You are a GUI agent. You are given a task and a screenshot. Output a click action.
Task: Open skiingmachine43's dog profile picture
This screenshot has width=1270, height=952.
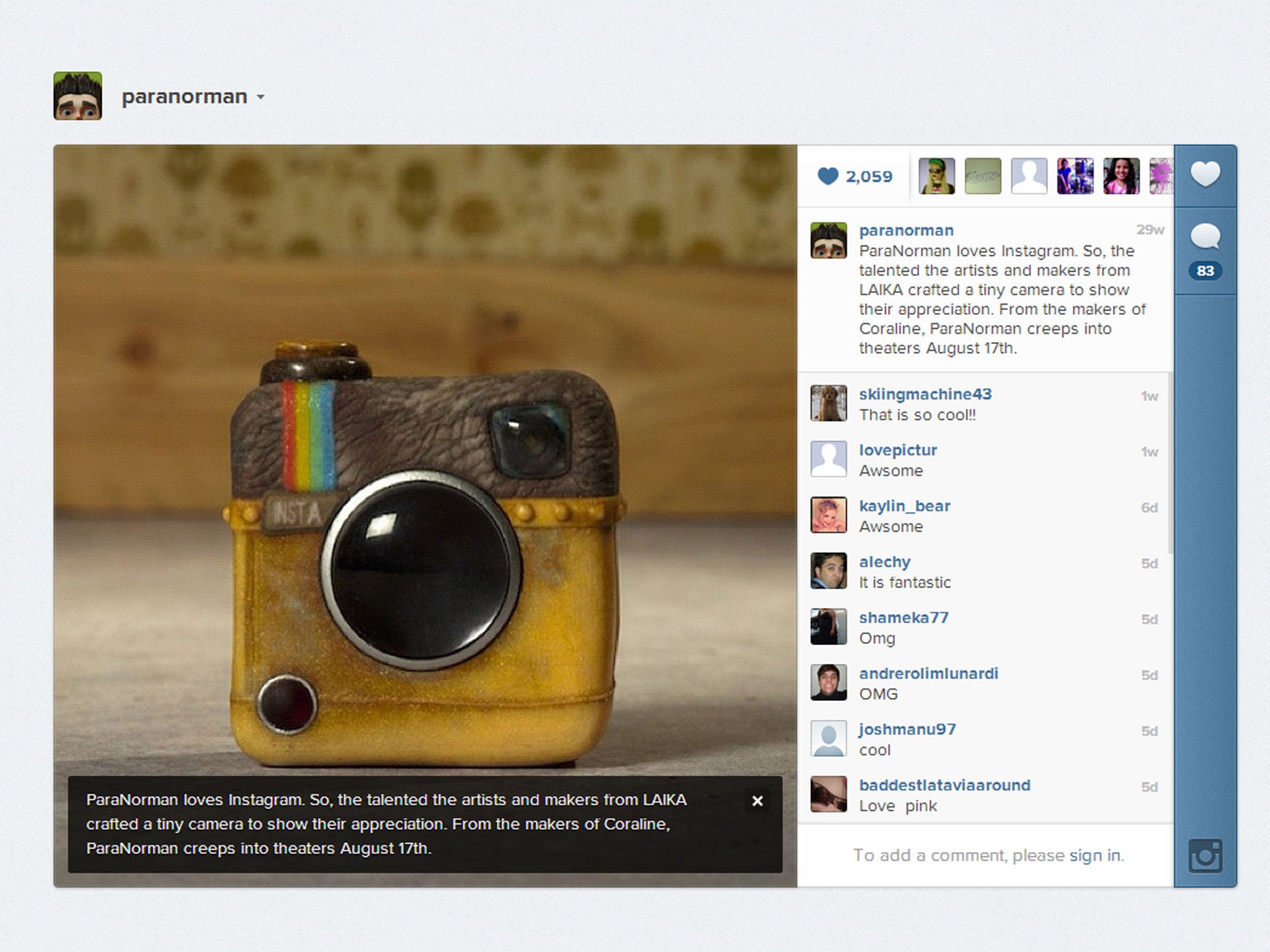coord(828,403)
